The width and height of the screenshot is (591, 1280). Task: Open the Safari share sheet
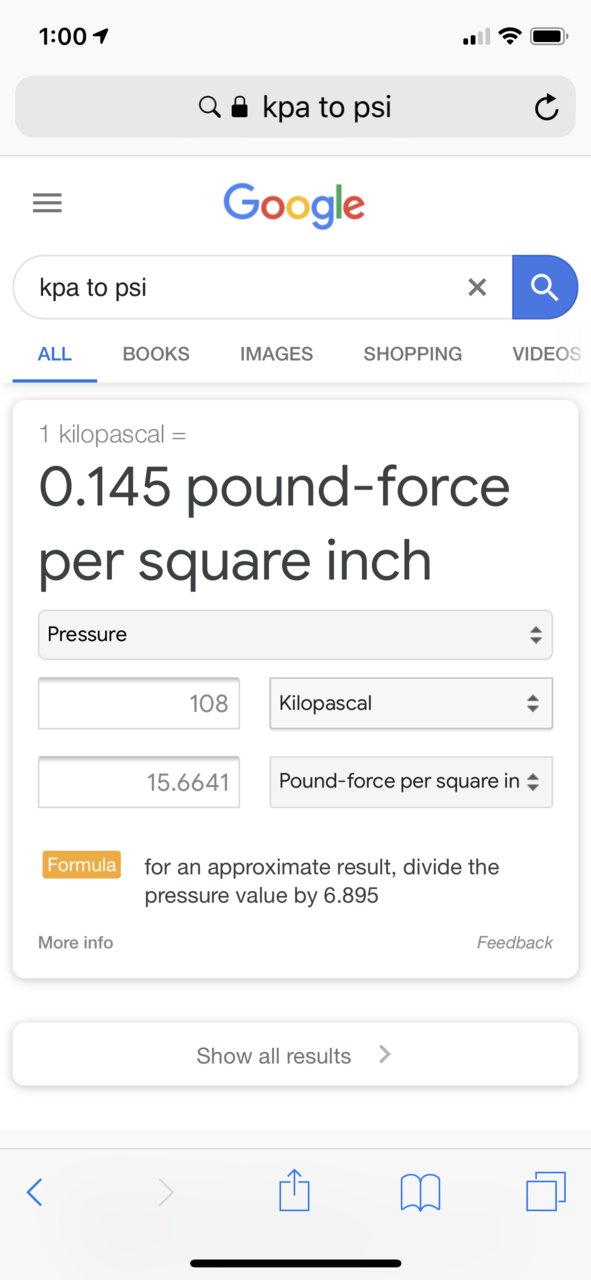[294, 1190]
